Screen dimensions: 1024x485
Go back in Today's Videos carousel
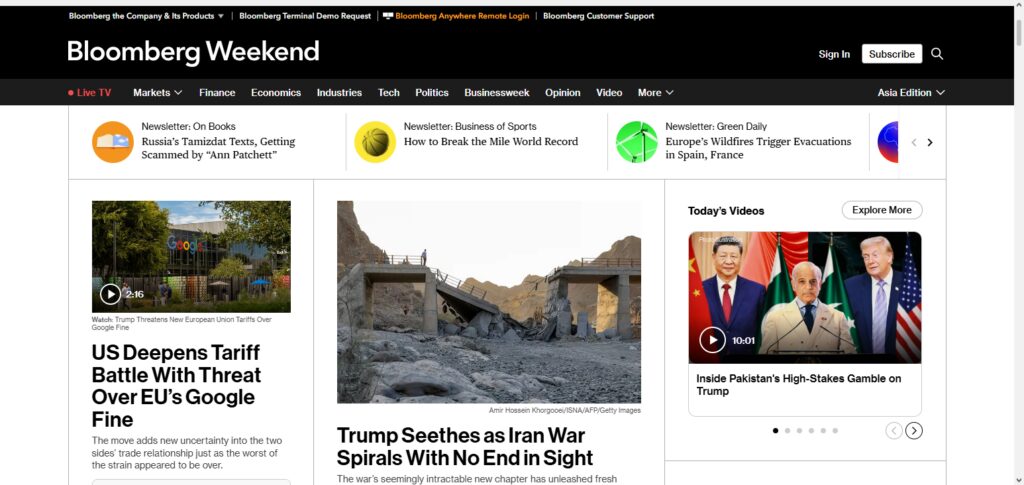(894, 431)
